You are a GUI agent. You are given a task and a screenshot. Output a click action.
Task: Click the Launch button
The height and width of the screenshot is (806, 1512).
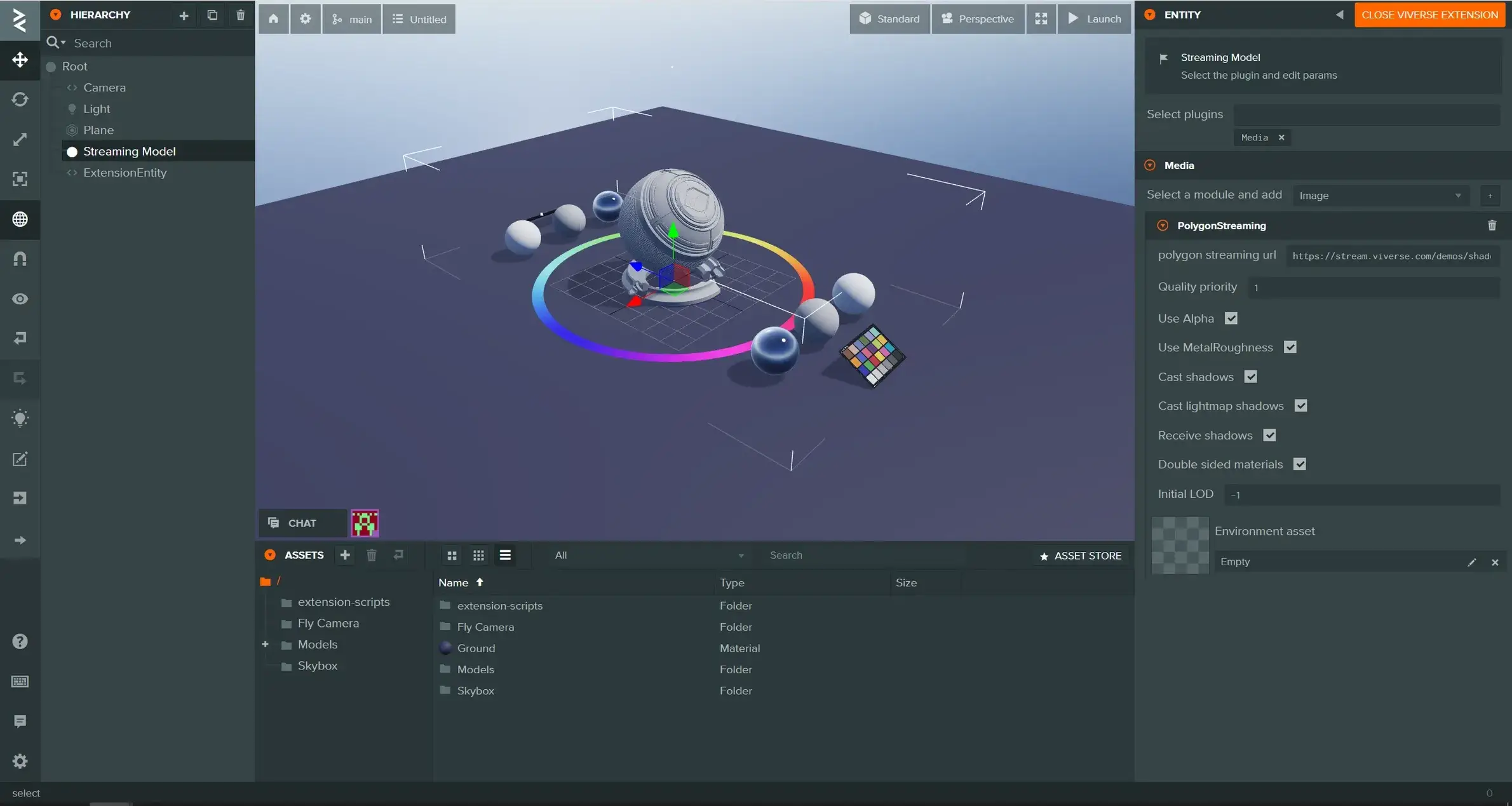tap(1094, 18)
